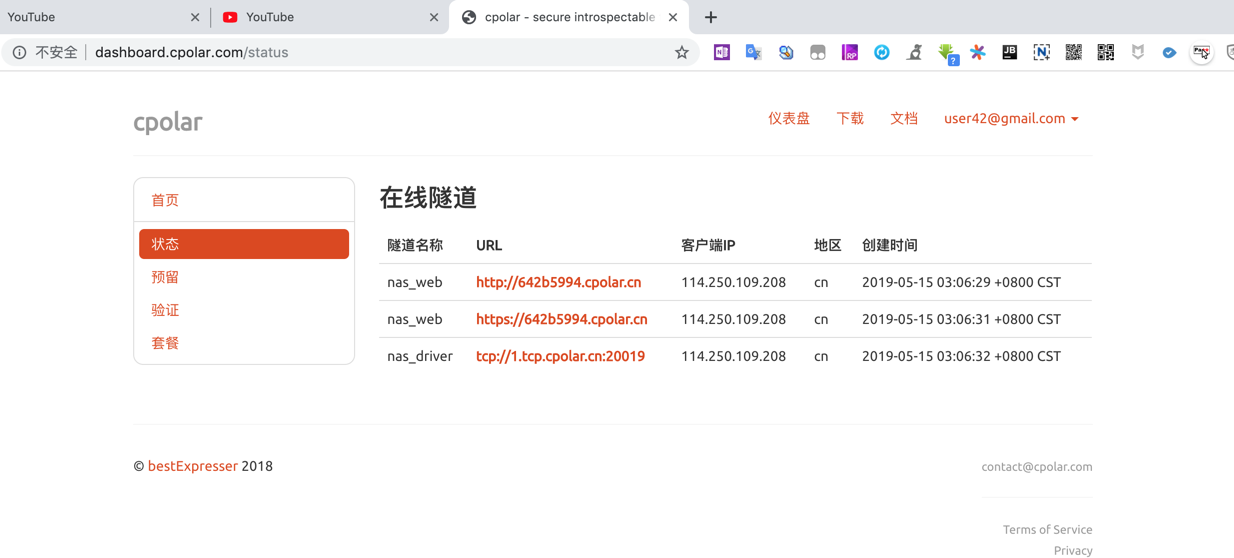Open the http://642b5994.cpolar.cn tunnel link

tap(558, 282)
